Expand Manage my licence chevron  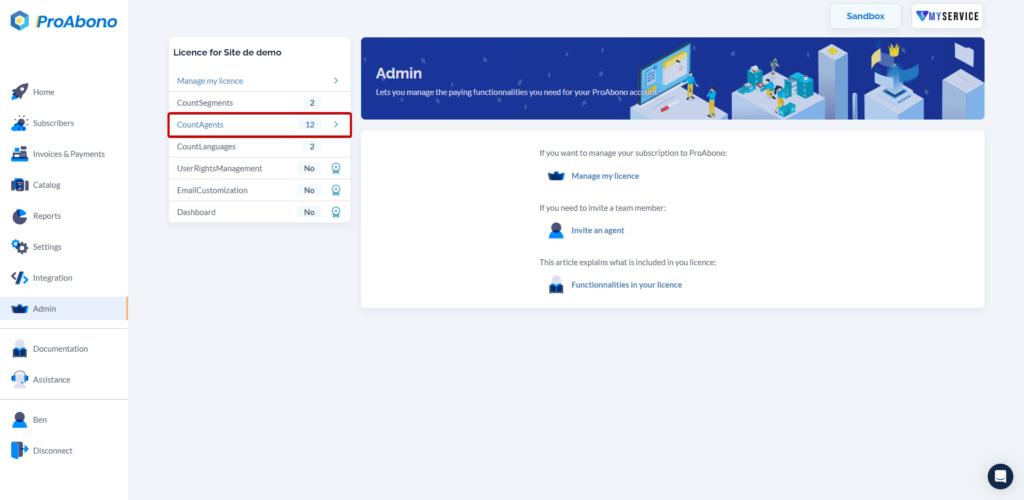pos(336,81)
